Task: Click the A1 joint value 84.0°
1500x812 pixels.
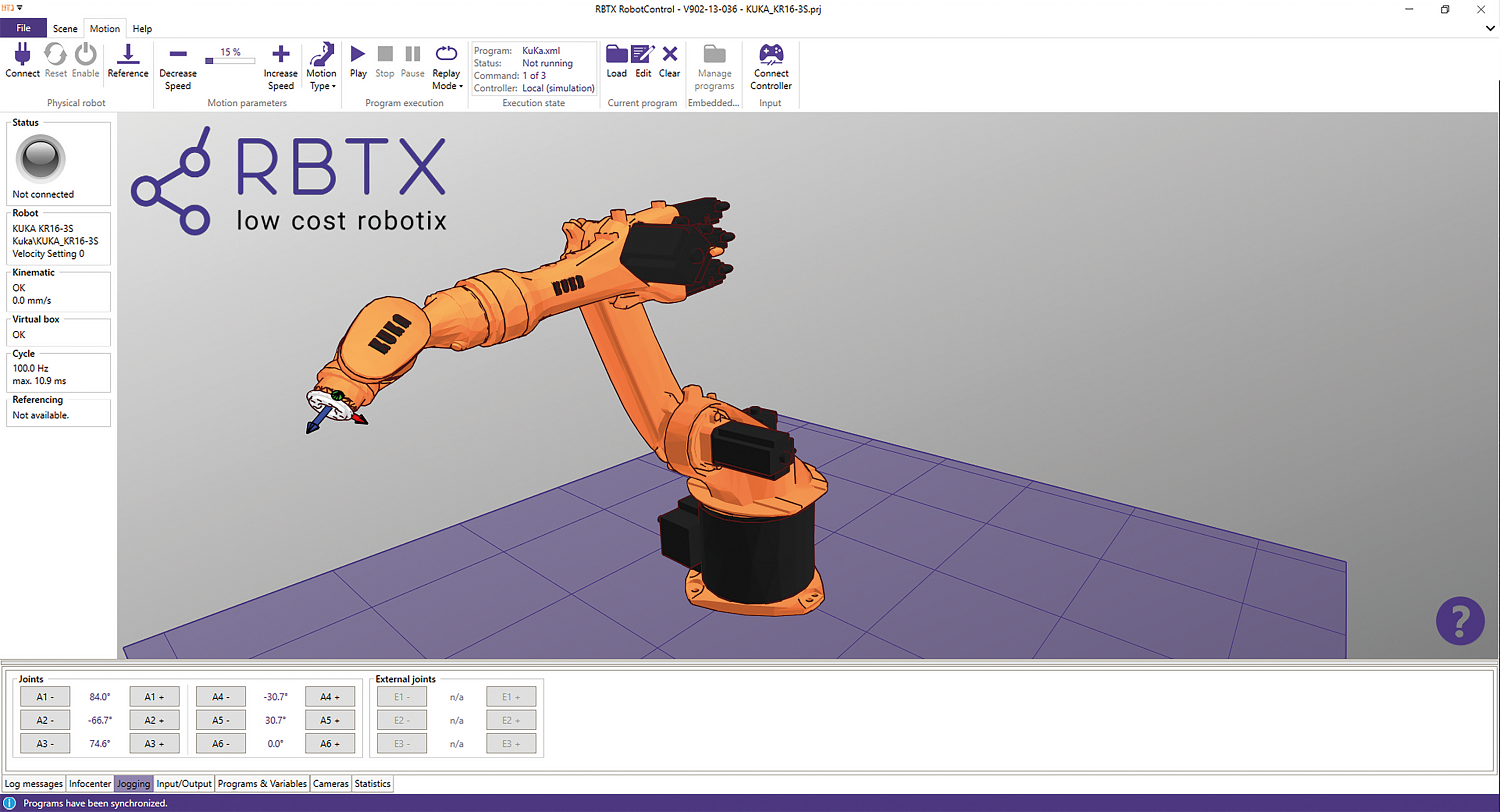Action: click(x=99, y=697)
